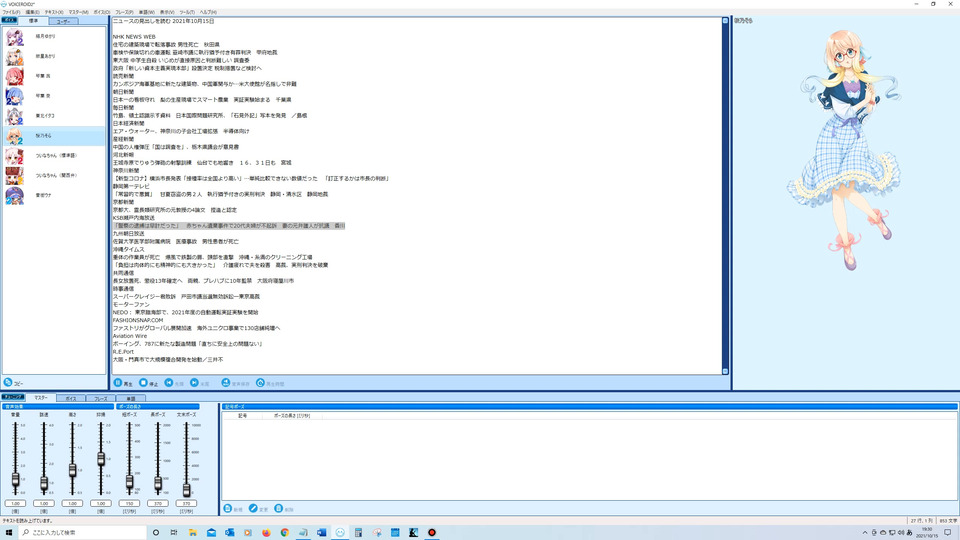The height and width of the screenshot is (540, 960).
Task: Click the コピー (copy) voice icon
Action: 8,383
